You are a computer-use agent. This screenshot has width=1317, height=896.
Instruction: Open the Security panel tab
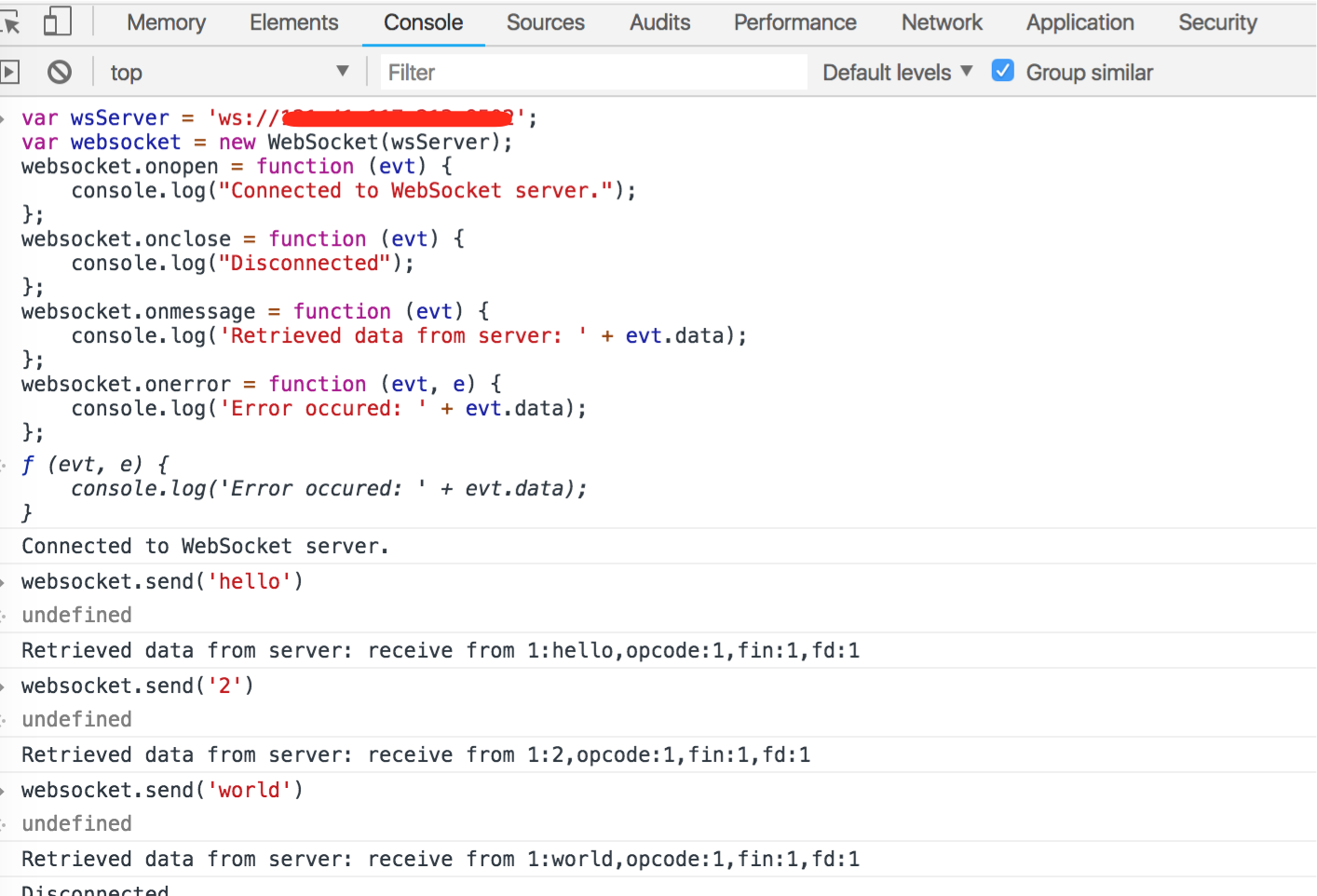point(1217,22)
